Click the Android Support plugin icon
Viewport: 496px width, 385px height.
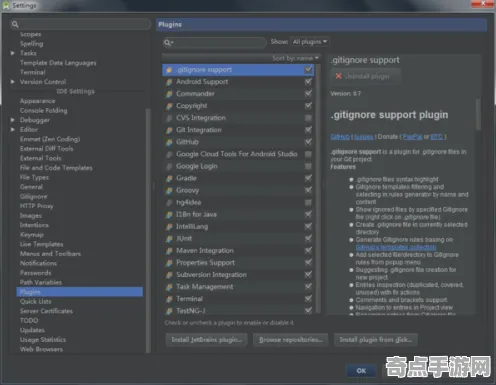click(169, 82)
